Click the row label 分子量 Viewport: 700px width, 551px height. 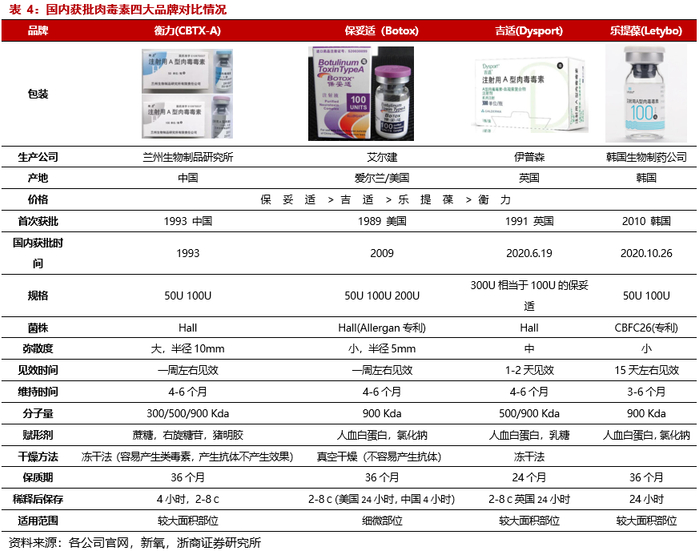(38, 413)
